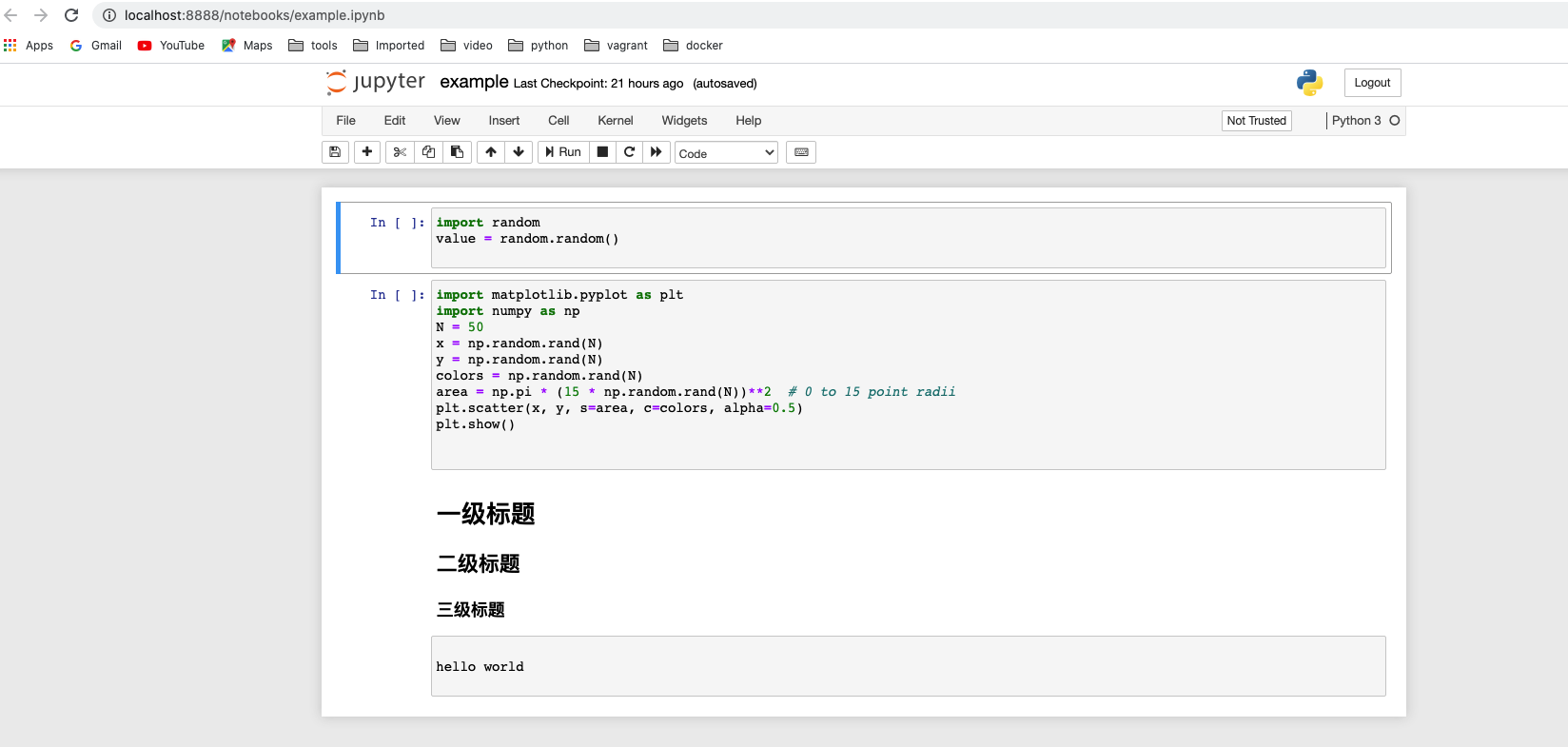
Task: Click the (autosaved) status text
Action: pos(725,84)
